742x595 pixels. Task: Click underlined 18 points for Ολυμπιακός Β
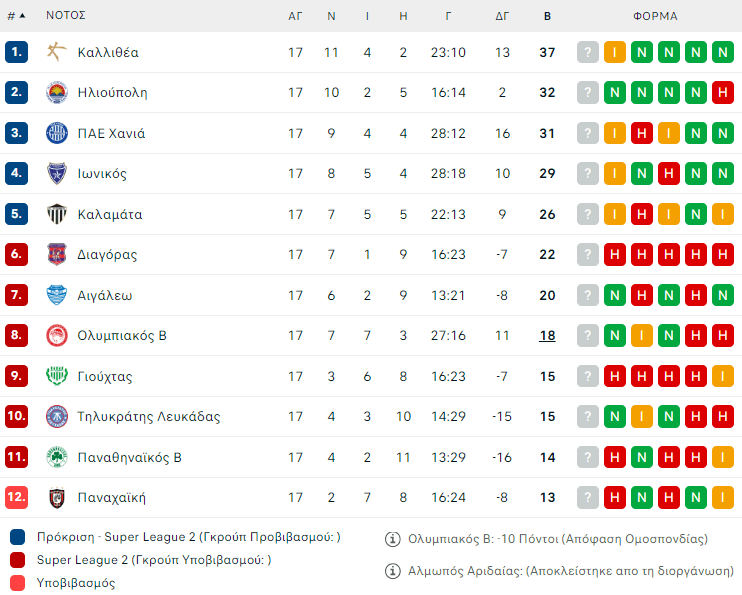tap(547, 336)
